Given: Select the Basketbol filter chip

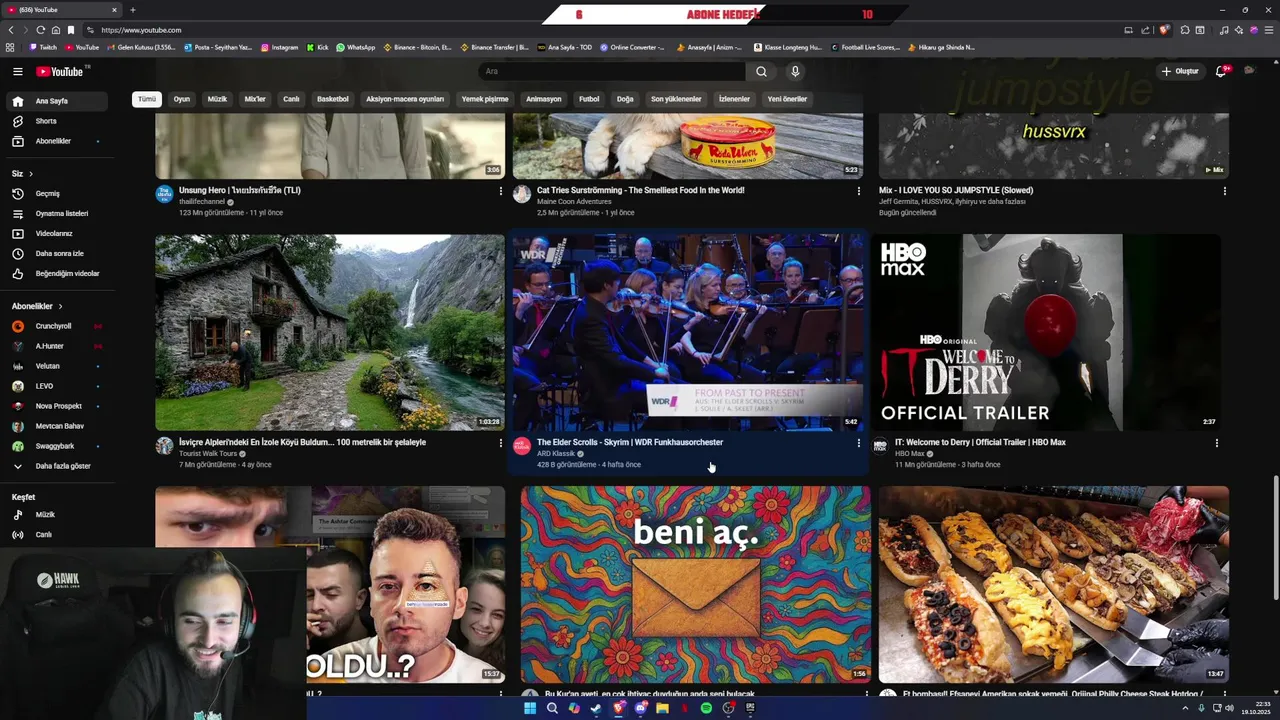Looking at the screenshot, I should click(x=333, y=99).
